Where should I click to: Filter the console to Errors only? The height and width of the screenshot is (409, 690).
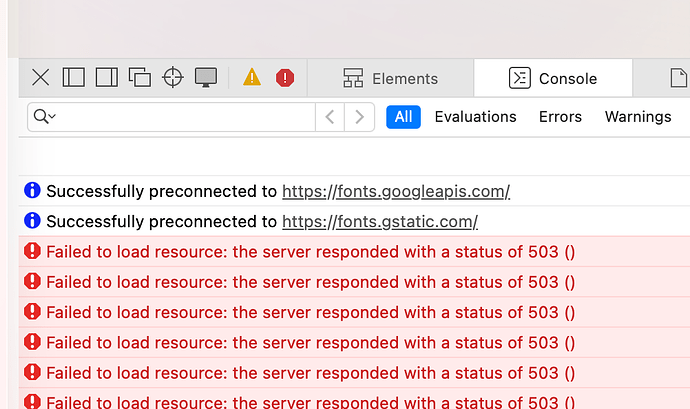[560, 117]
